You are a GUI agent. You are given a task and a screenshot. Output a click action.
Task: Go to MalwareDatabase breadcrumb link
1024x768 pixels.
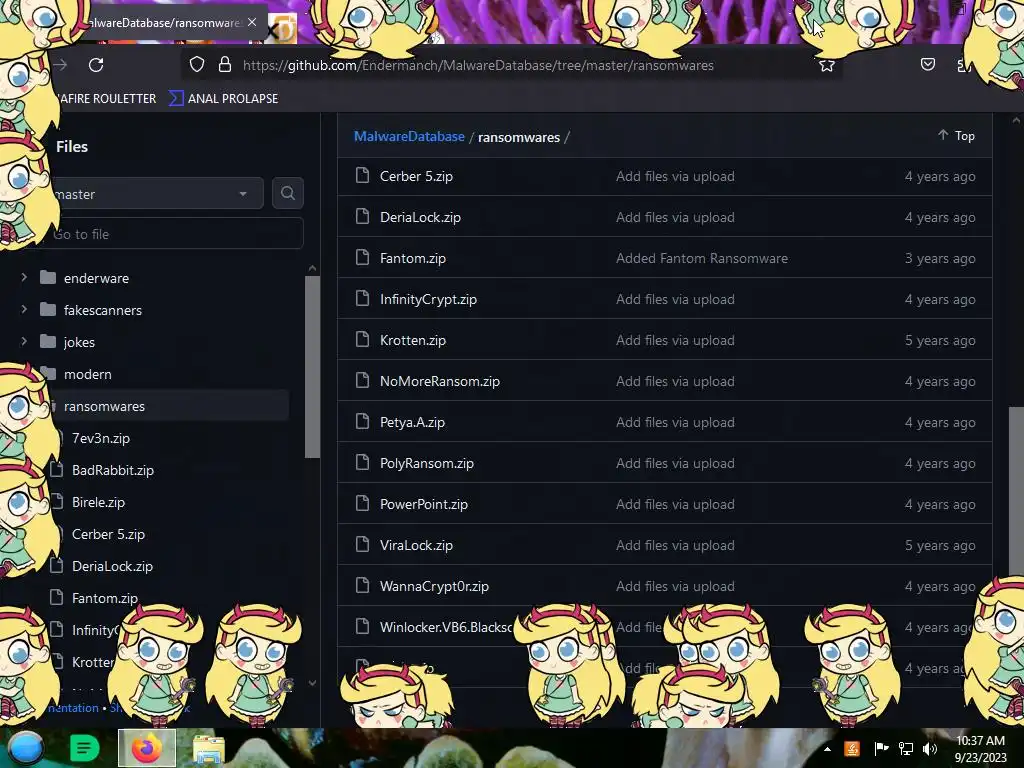point(409,136)
